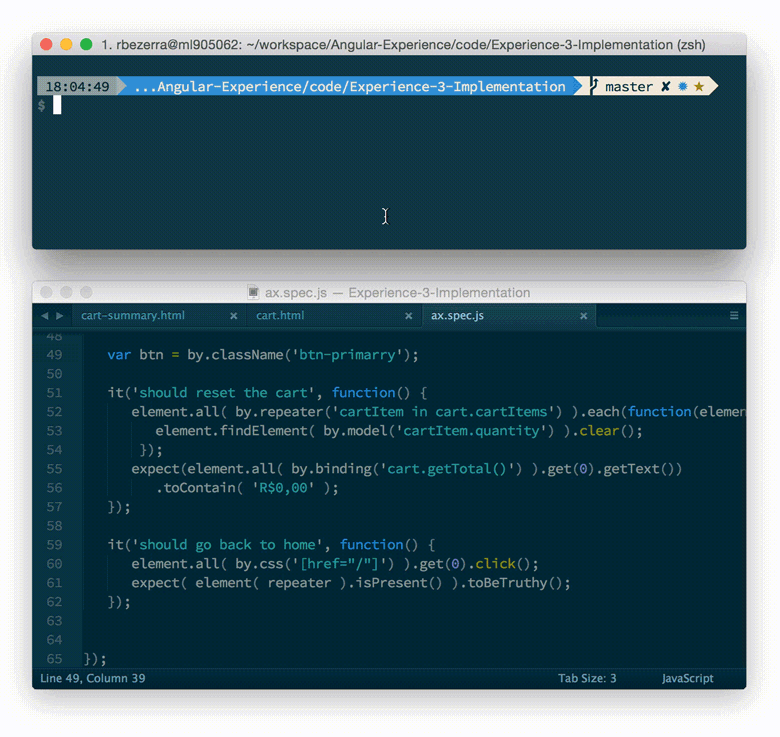
Task: Click line number 51 in gutter
Action: 54,393
